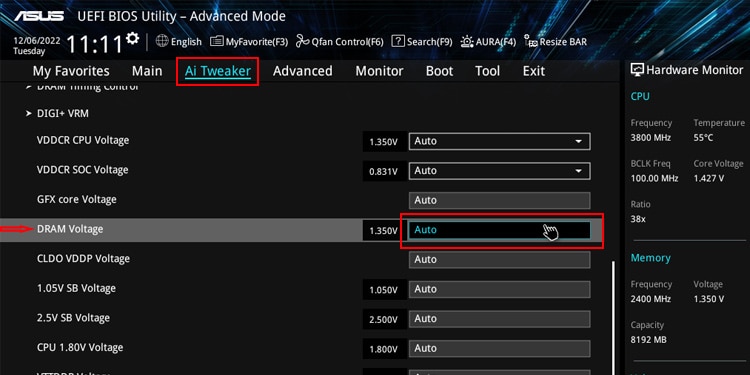The height and width of the screenshot is (375, 750).
Task: Open Search(F9) question mark icon
Action: (x=398, y=42)
